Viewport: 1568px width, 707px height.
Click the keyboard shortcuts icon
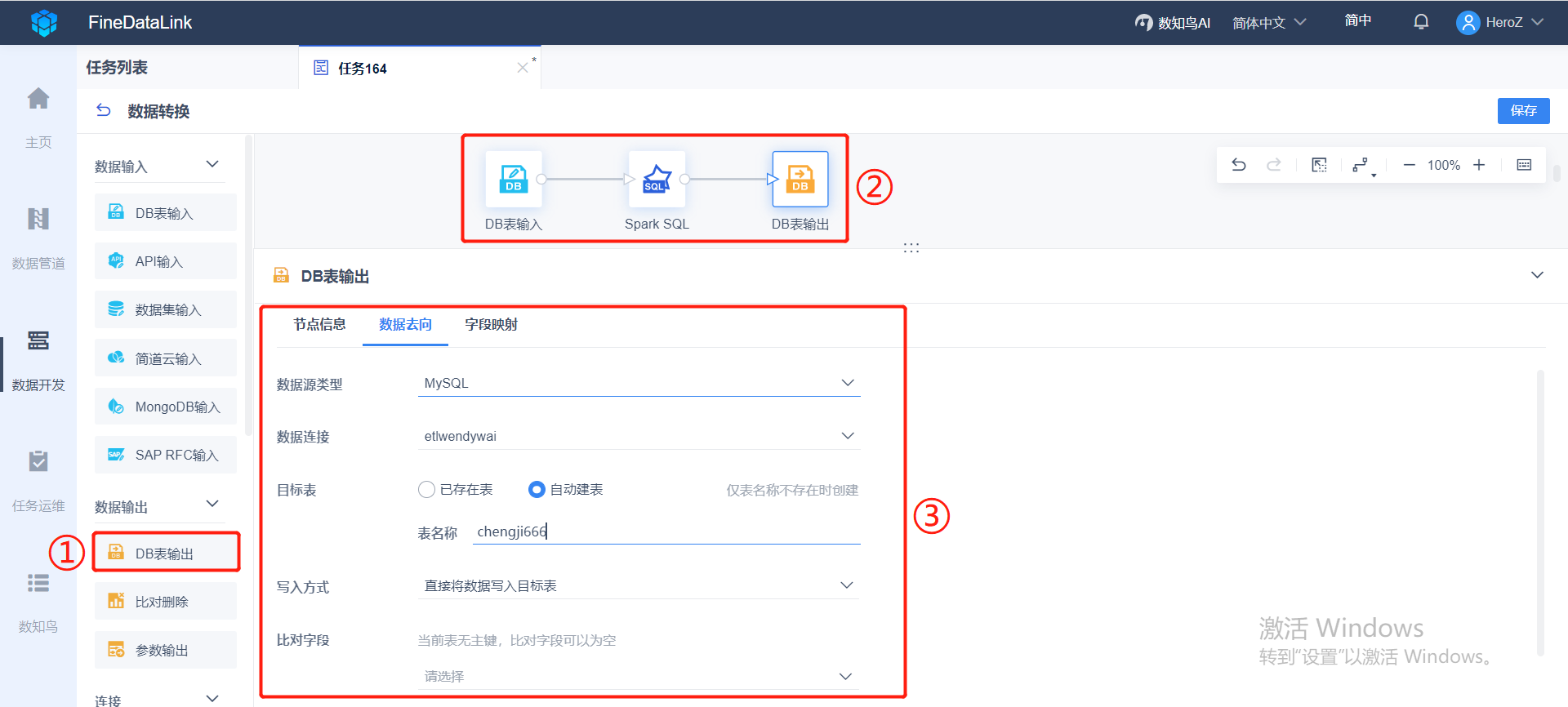coord(1524,165)
